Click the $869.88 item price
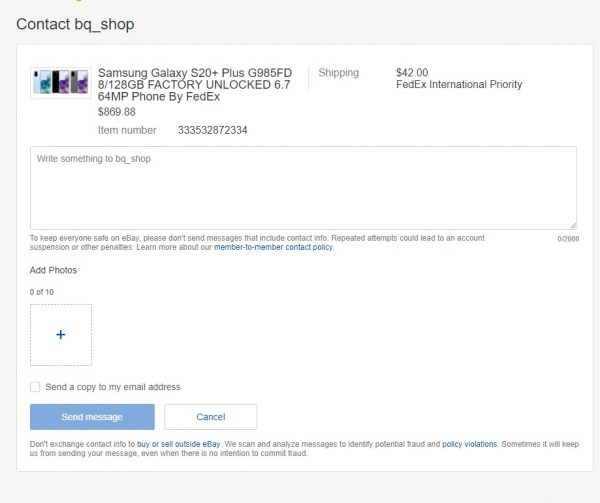Screen dimensions: 600x503 (117, 112)
